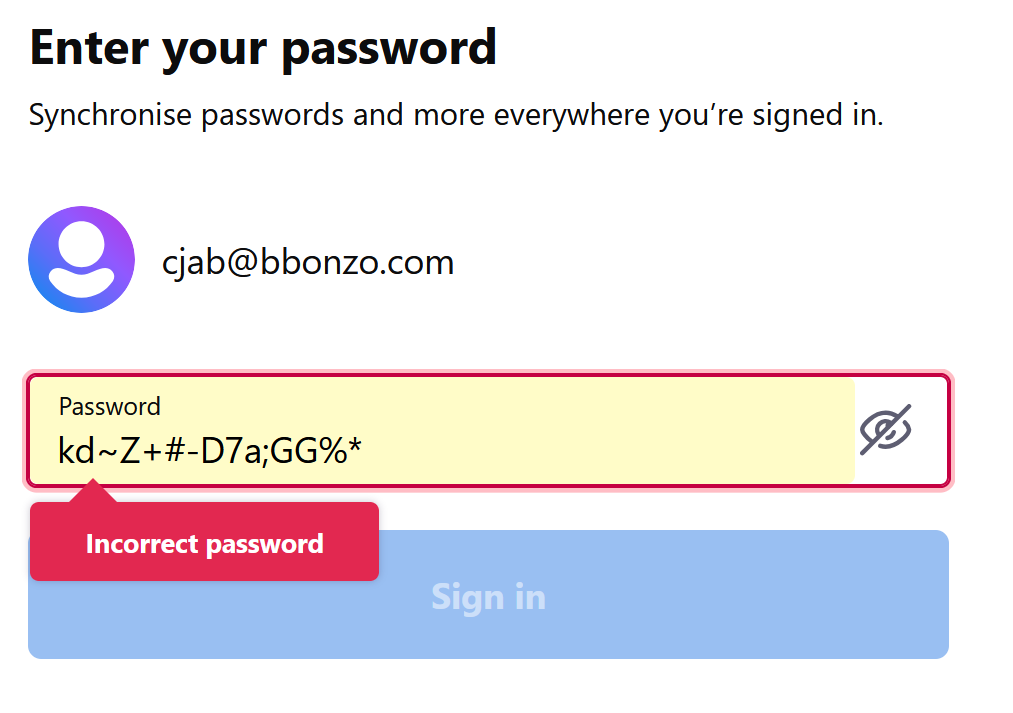Click 'kd~Z' at the start of password
This screenshot has width=1013, height=713.
90,452
